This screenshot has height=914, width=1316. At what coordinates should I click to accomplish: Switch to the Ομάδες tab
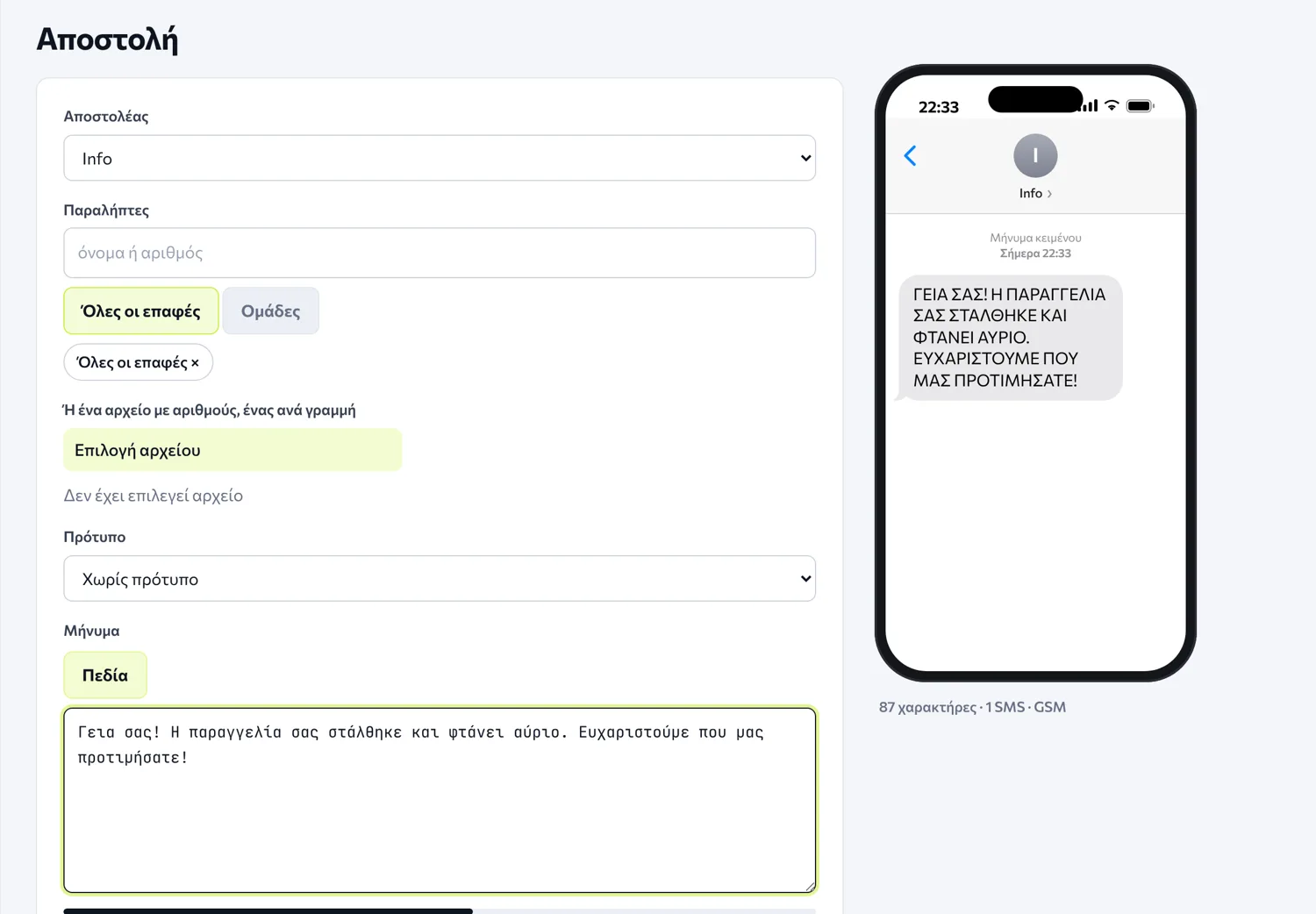coord(271,311)
